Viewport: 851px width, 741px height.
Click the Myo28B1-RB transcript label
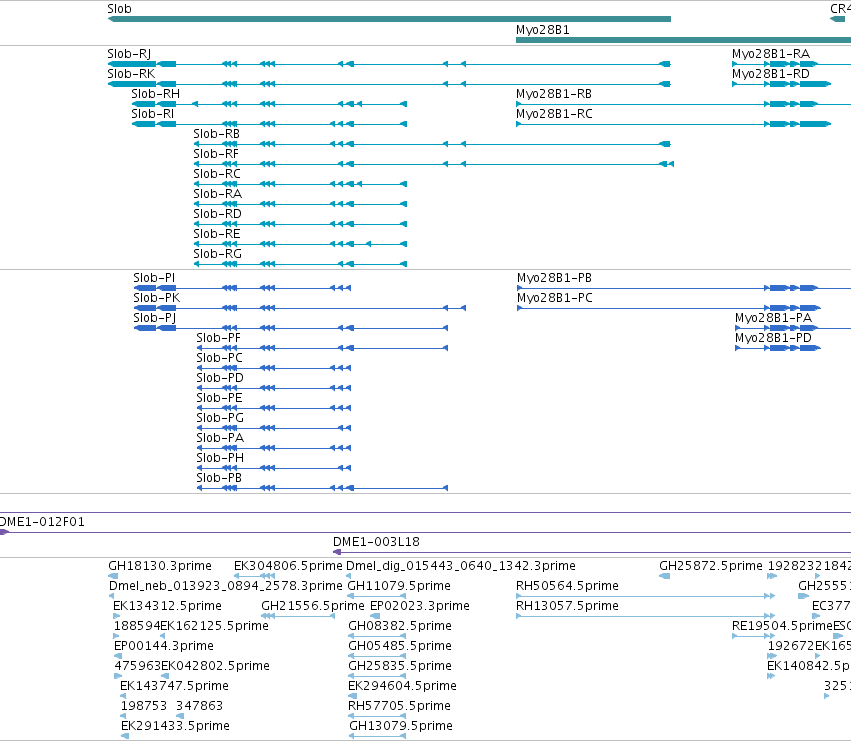[554, 94]
